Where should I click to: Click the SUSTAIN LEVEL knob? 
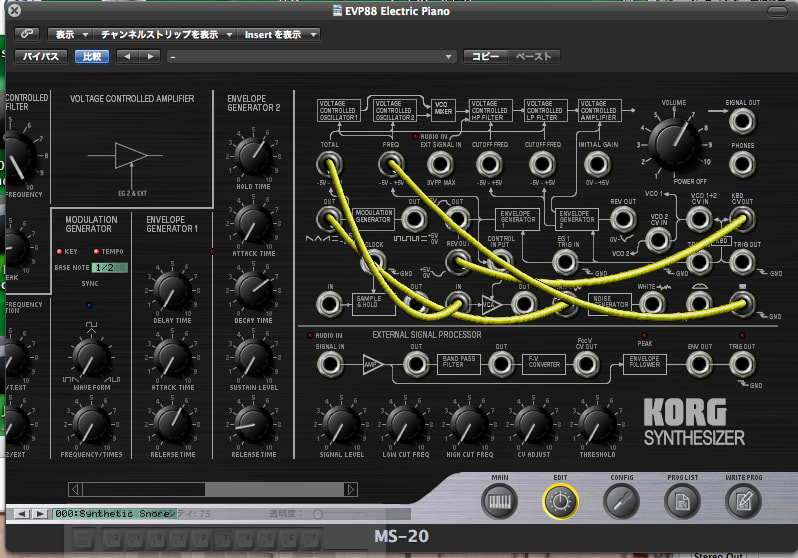(253, 357)
